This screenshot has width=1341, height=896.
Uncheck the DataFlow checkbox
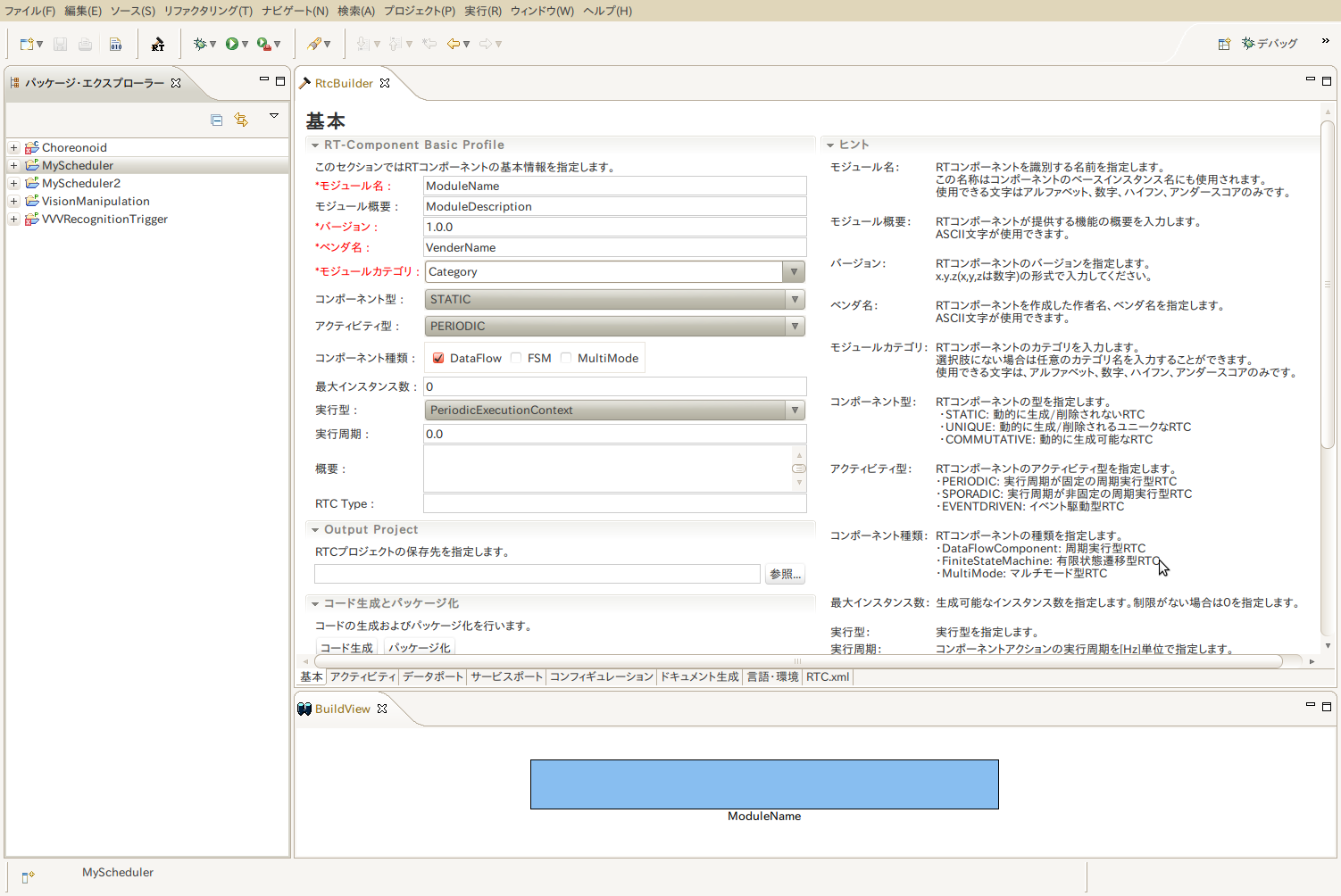(438, 359)
